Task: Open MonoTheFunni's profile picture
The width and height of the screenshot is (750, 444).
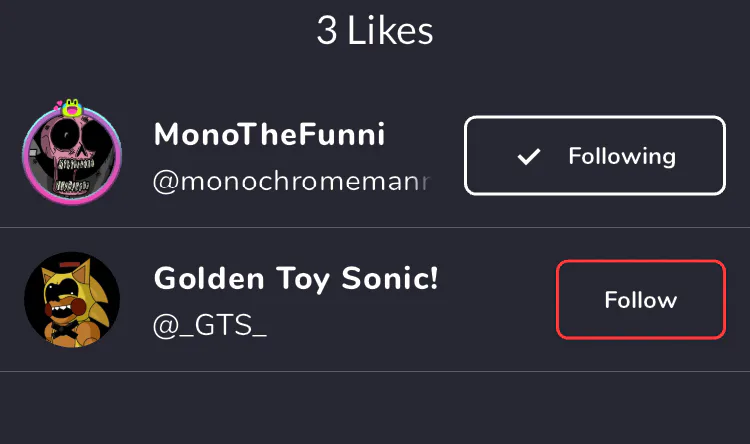Action: click(x=72, y=155)
